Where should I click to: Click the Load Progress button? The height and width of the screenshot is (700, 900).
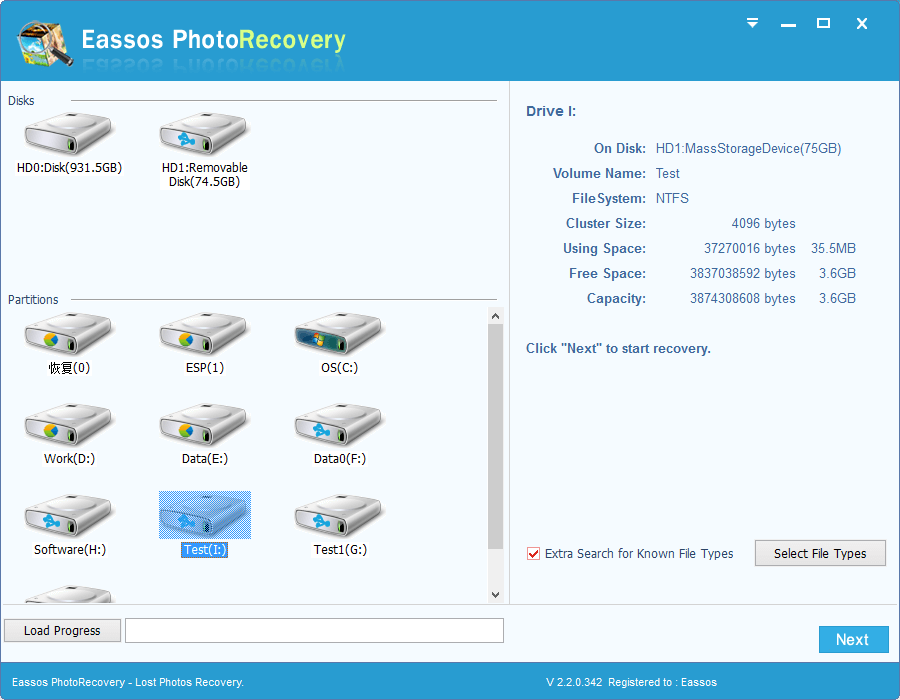pyautogui.click(x=62, y=631)
